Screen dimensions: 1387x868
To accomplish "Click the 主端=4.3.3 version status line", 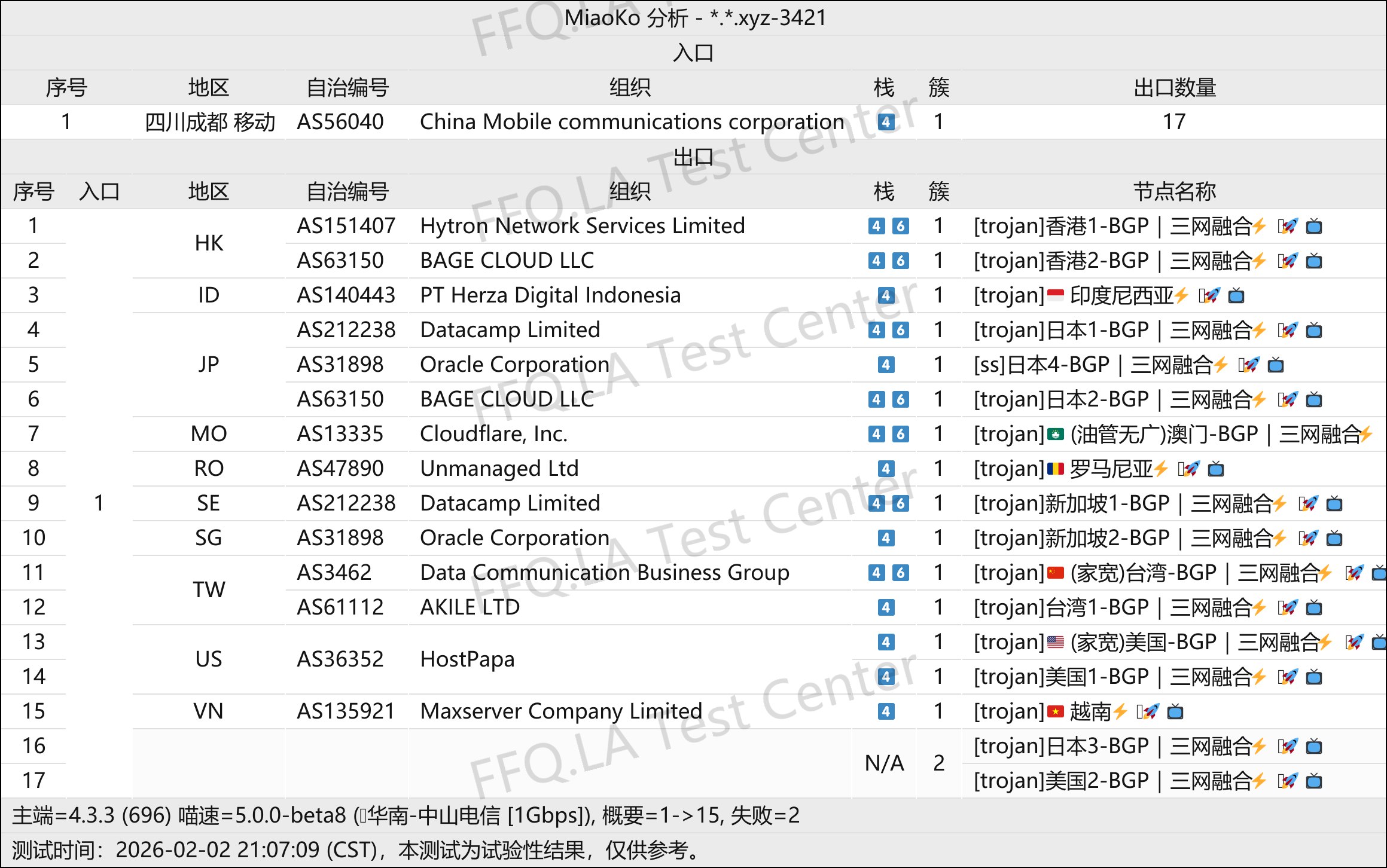I will point(406,815).
